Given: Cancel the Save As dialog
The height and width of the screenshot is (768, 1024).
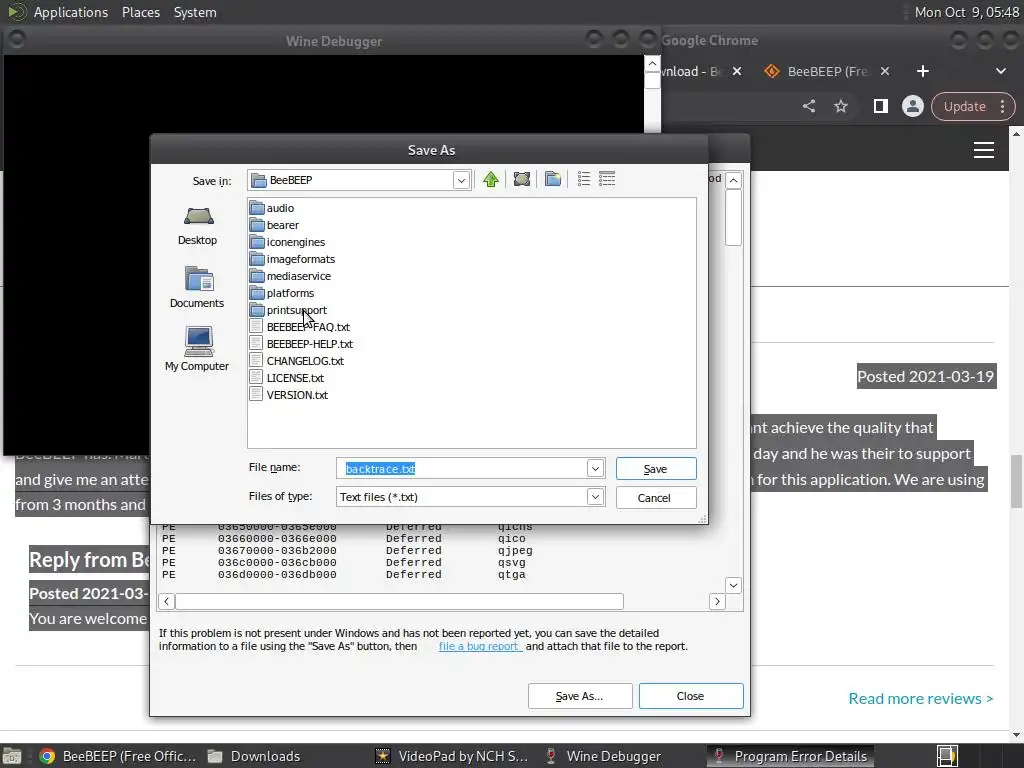Looking at the screenshot, I should pyautogui.click(x=656, y=498).
